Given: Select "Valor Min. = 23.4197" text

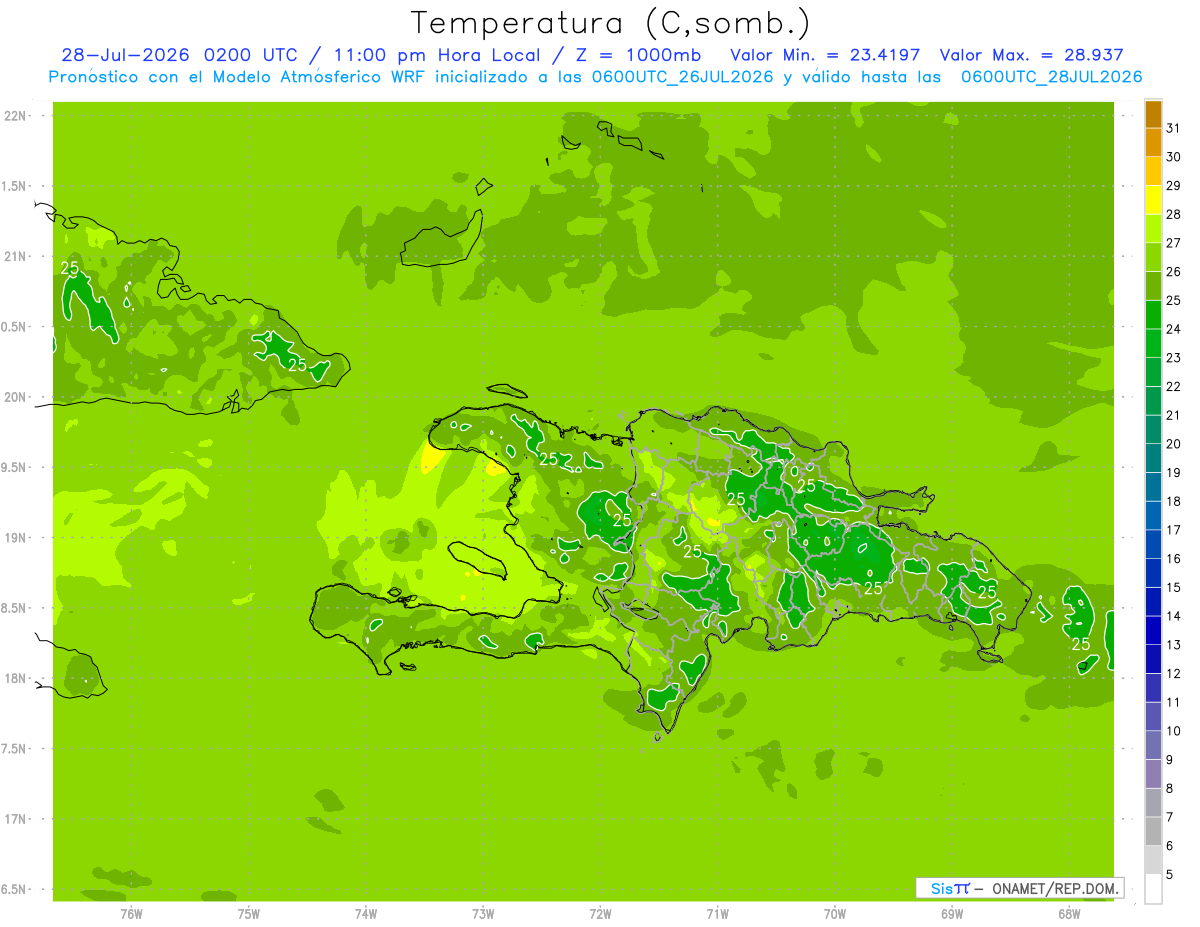Looking at the screenshot, I should (825, 55).
